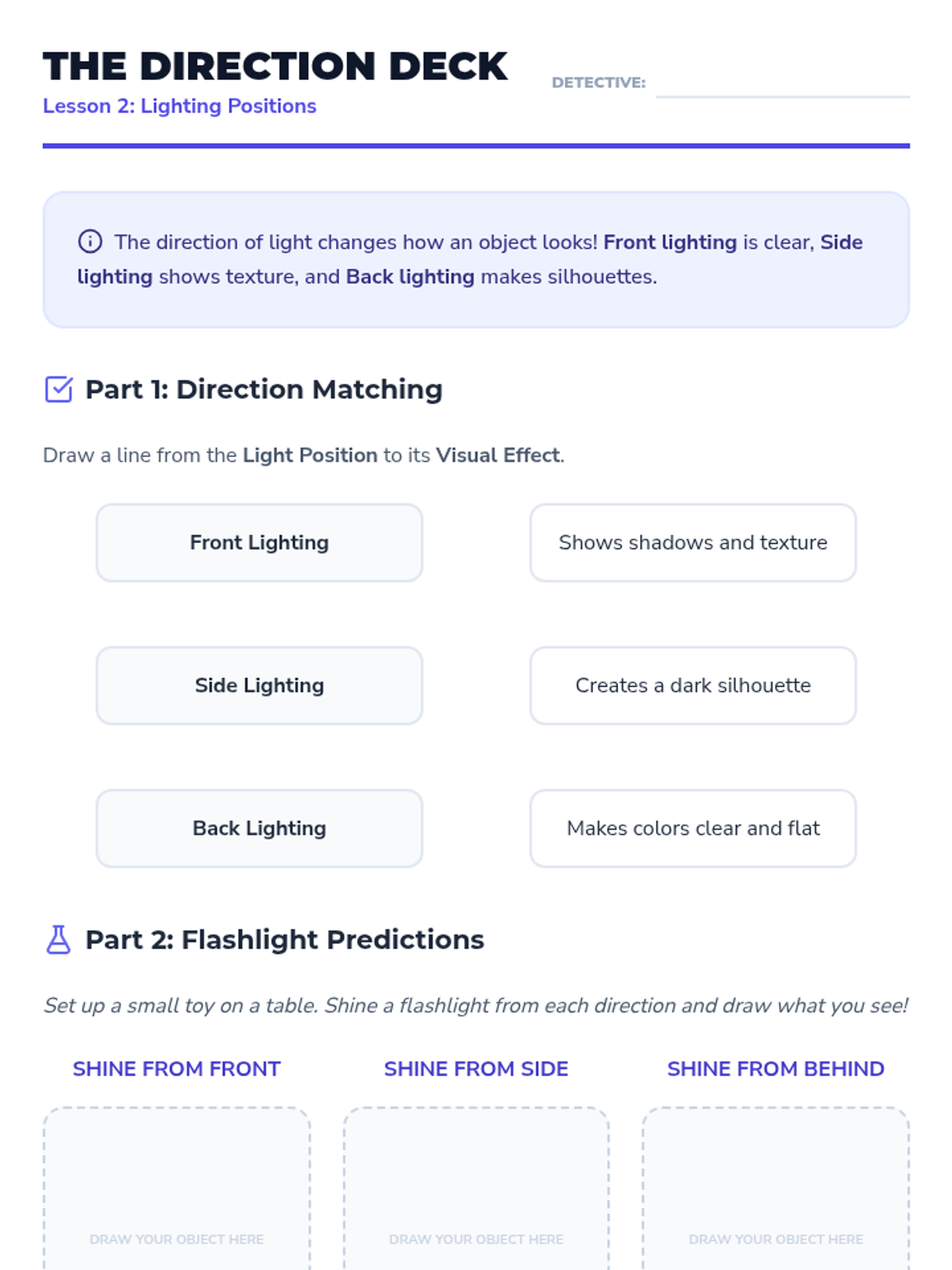The height and width of the screenshot is (1270, 952).
Task: Click the info circle icon in the tip box
Action: (x=90, y=241)
